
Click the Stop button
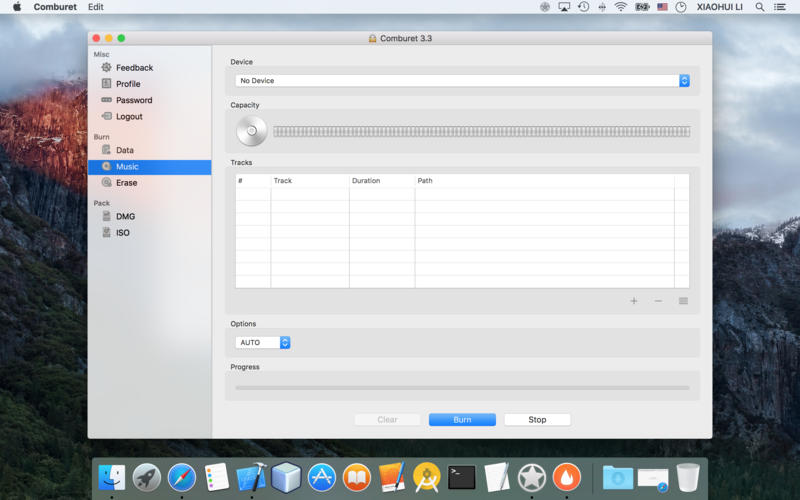[537, 419]
